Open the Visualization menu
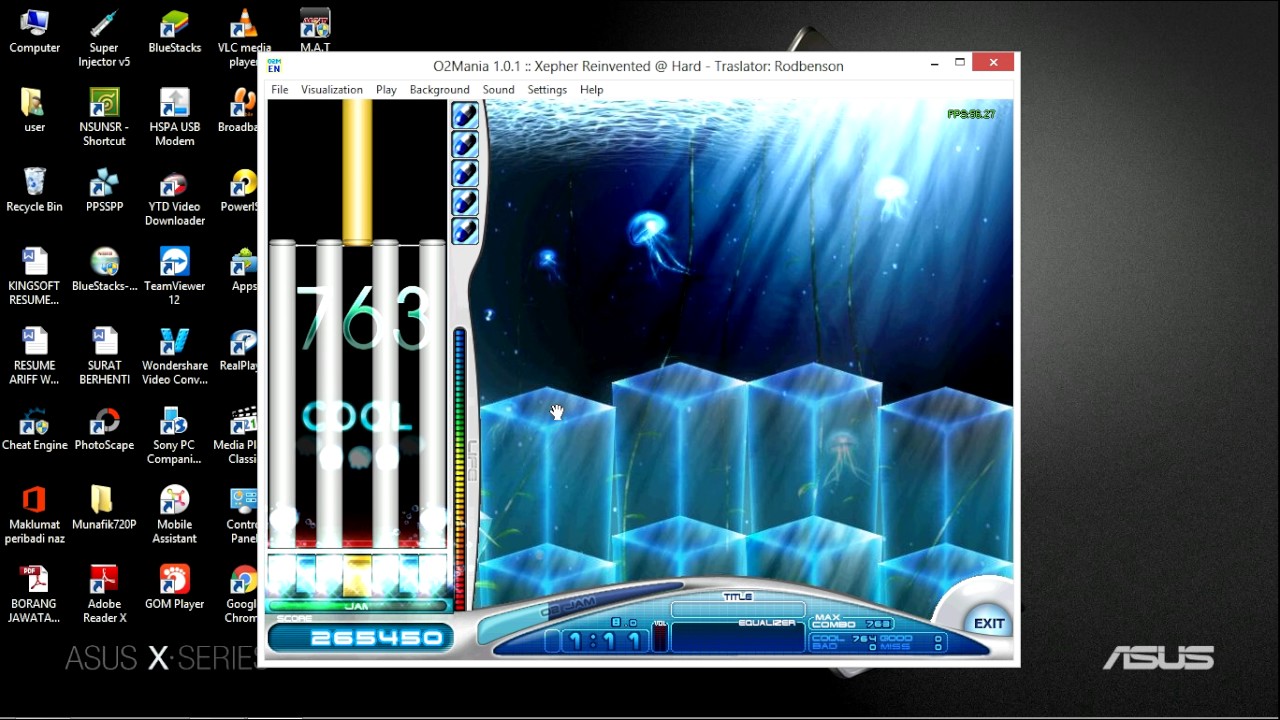This screenshot has height=720, width=1280. pos(332,90)
